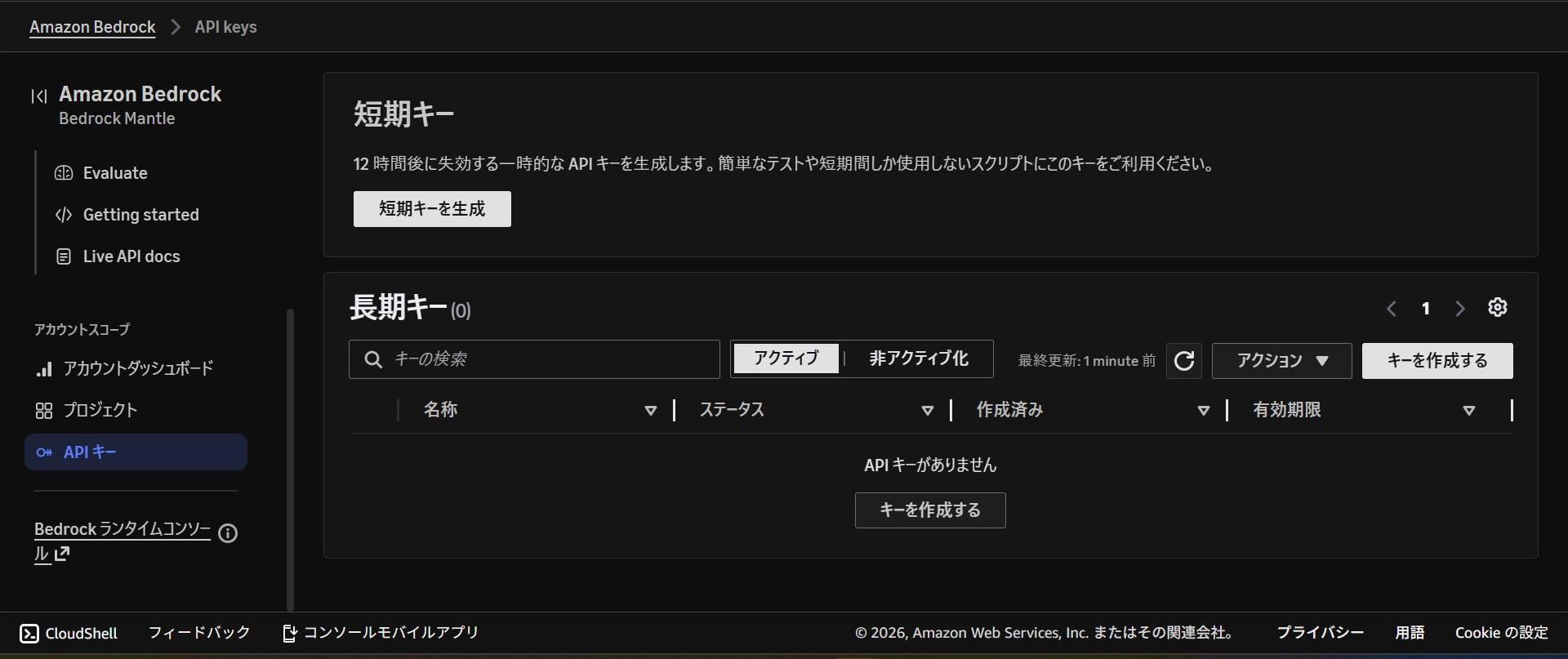Click page number 1 in pagination

click(1426, 309)
